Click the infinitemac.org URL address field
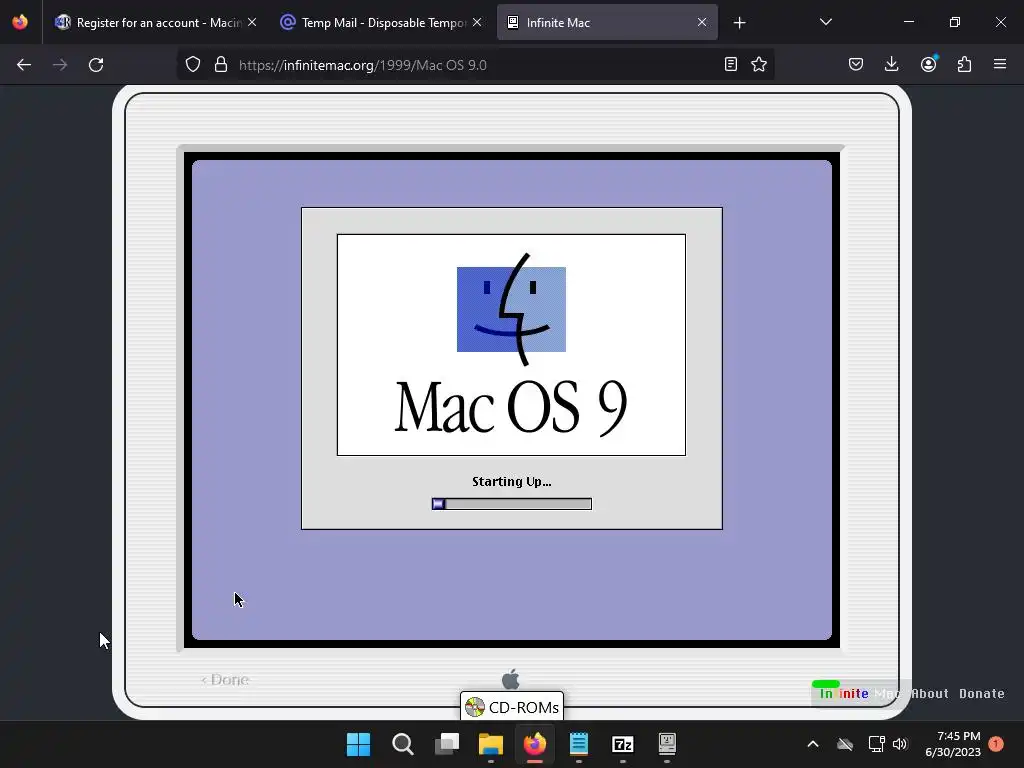Viewport: 1024px width, 768px height. pos(474,65)
